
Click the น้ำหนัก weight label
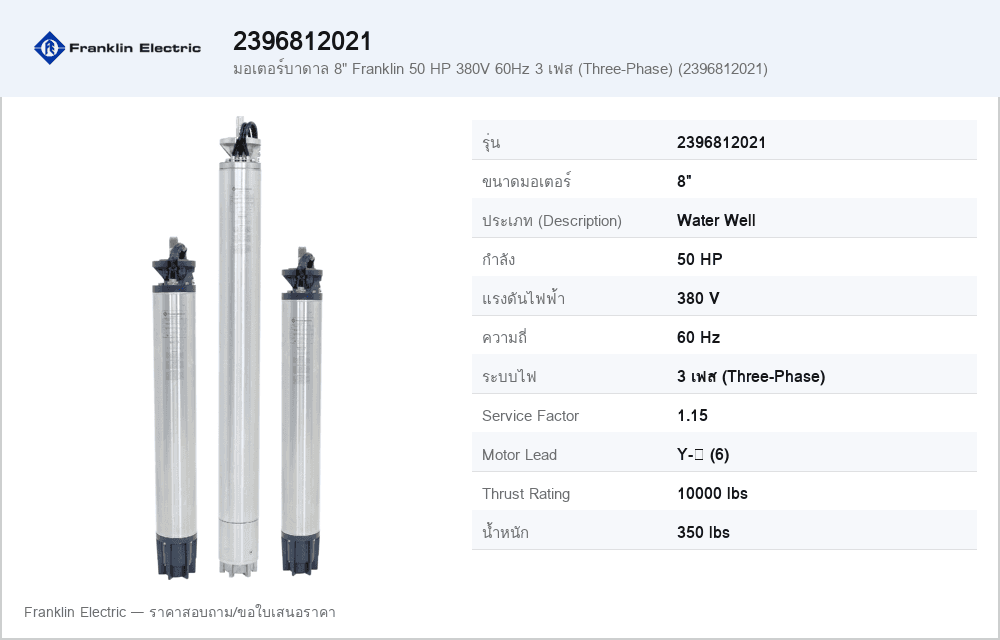click(x=505, y=532)
